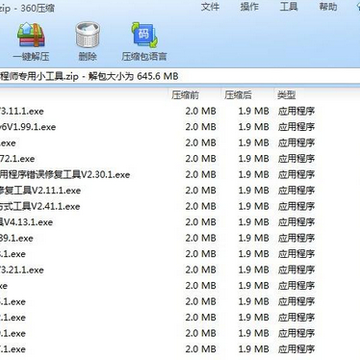Image resolution: width=360 pixels, height=360 pixels.
Task: Click 1.9 MB in the V2.11.1.exe row
Action: coord(254,191)
